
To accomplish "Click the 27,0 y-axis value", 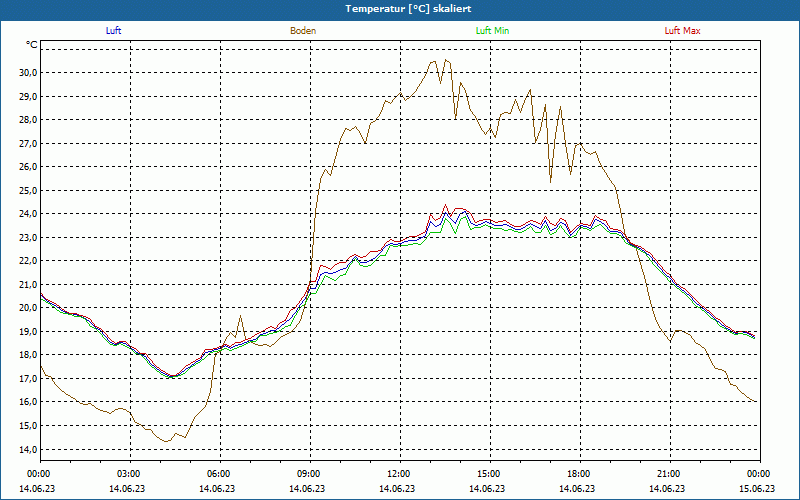I will [x=29, y=143].
